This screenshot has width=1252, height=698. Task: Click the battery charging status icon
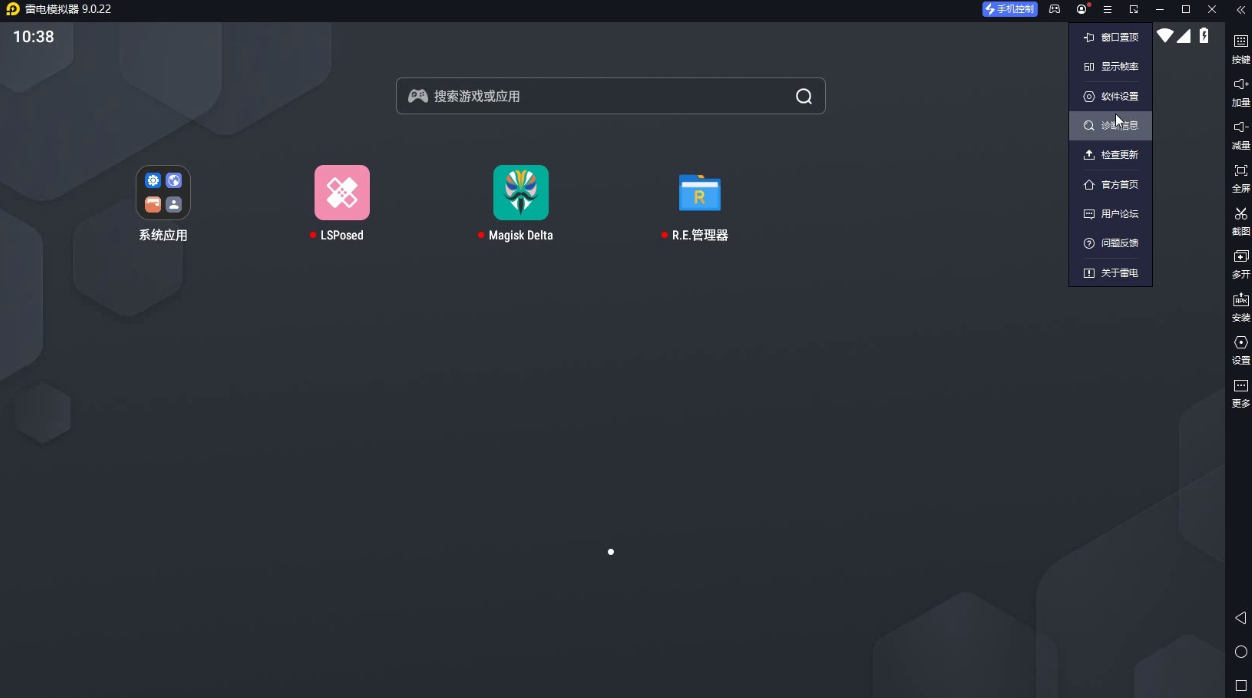[x=1204, y=36]
